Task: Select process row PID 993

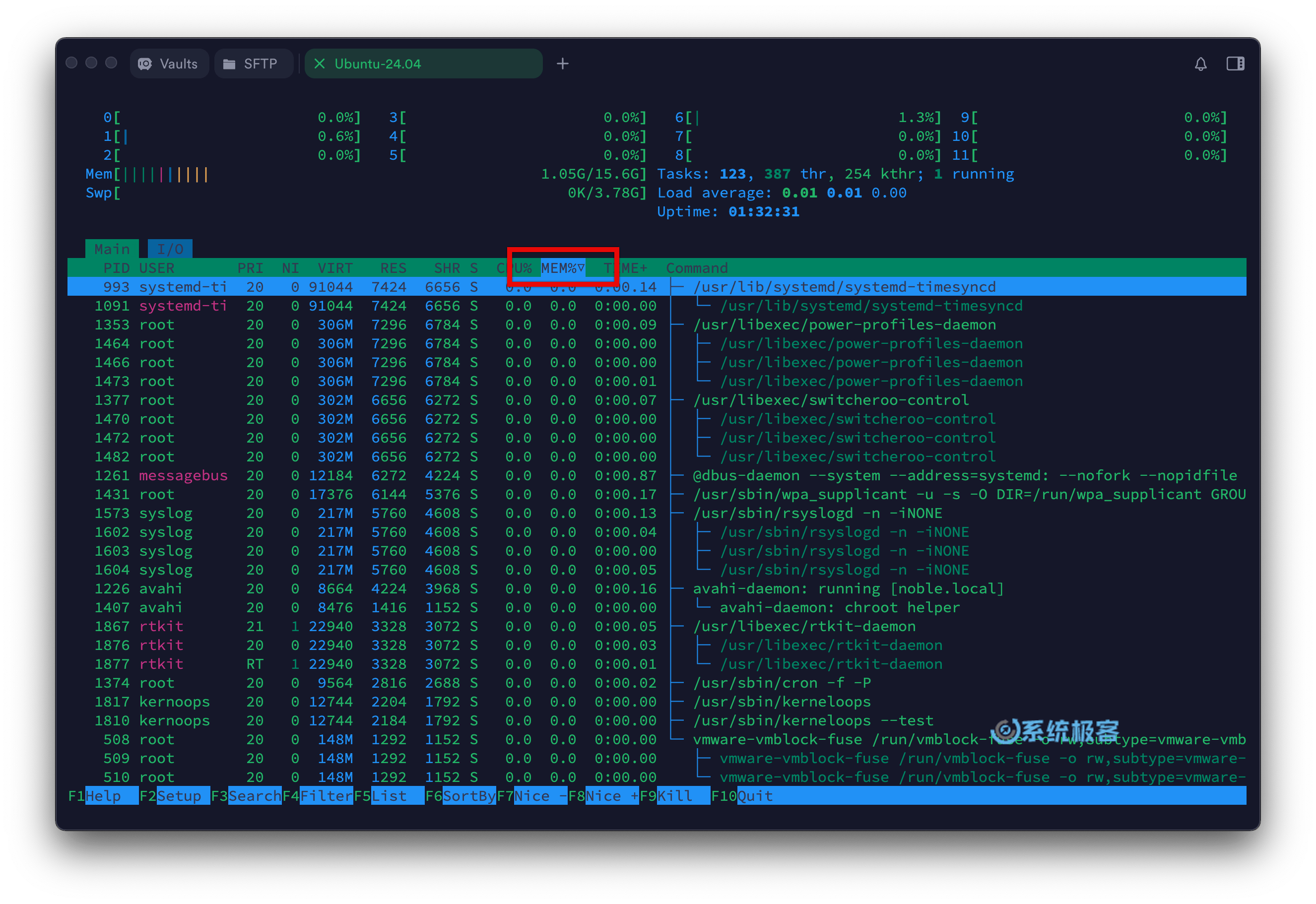Action: tap(657, 287)
